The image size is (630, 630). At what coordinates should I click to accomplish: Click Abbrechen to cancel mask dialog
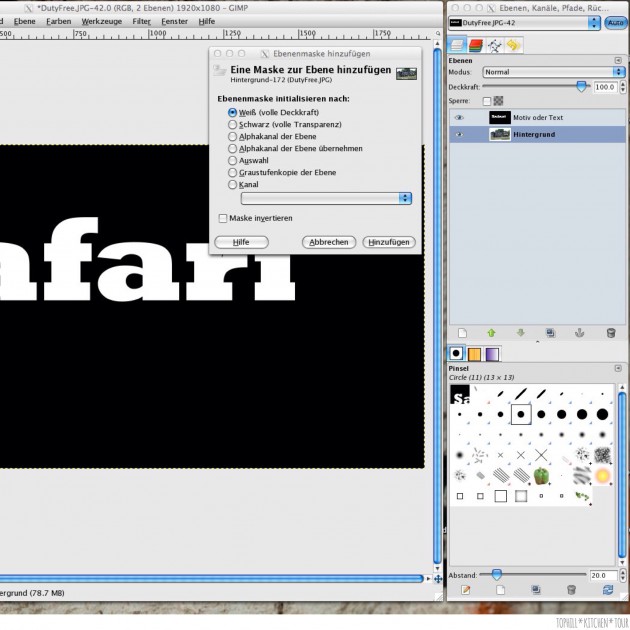tap(329, 242)
